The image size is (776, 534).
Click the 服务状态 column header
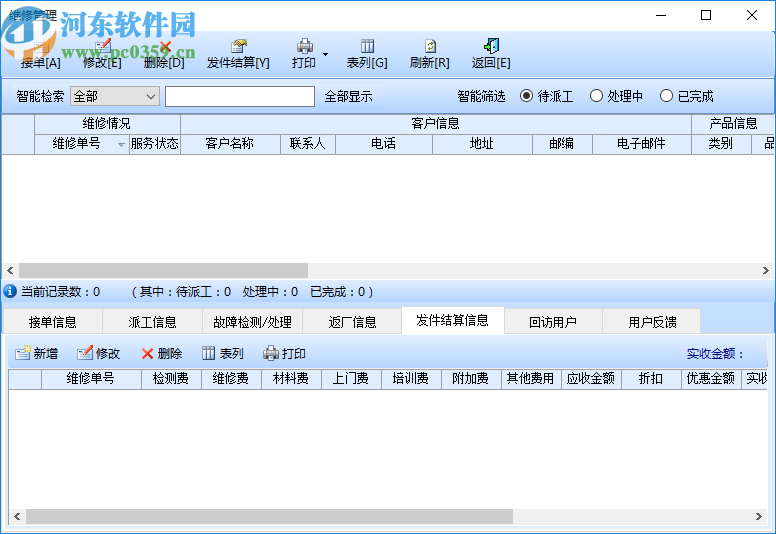tap(154, 144)
